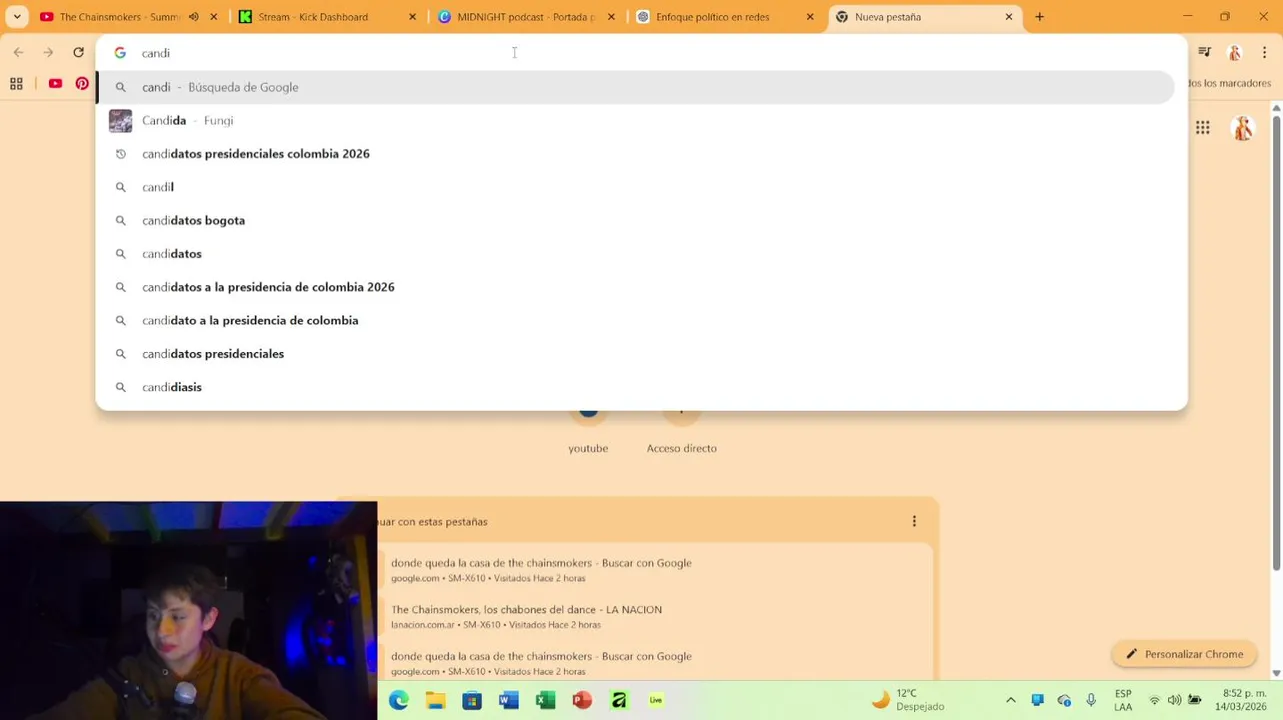Open the volume speaker icon in tray
Screen dimensions: 1283x720
click(1174, 700)
